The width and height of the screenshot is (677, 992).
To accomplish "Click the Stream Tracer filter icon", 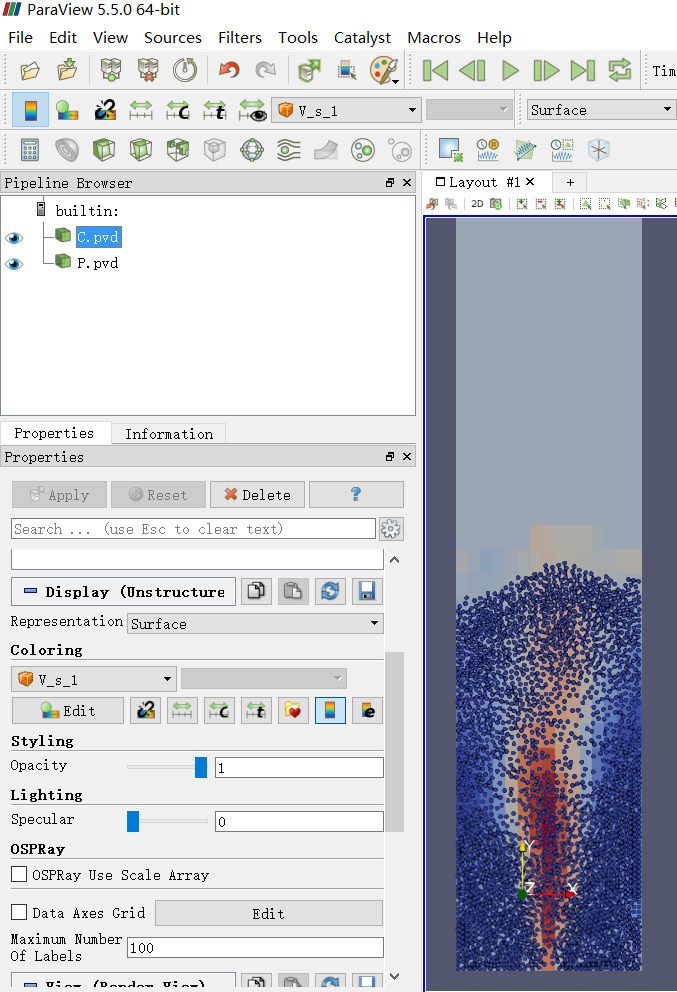I will [289, 150].
